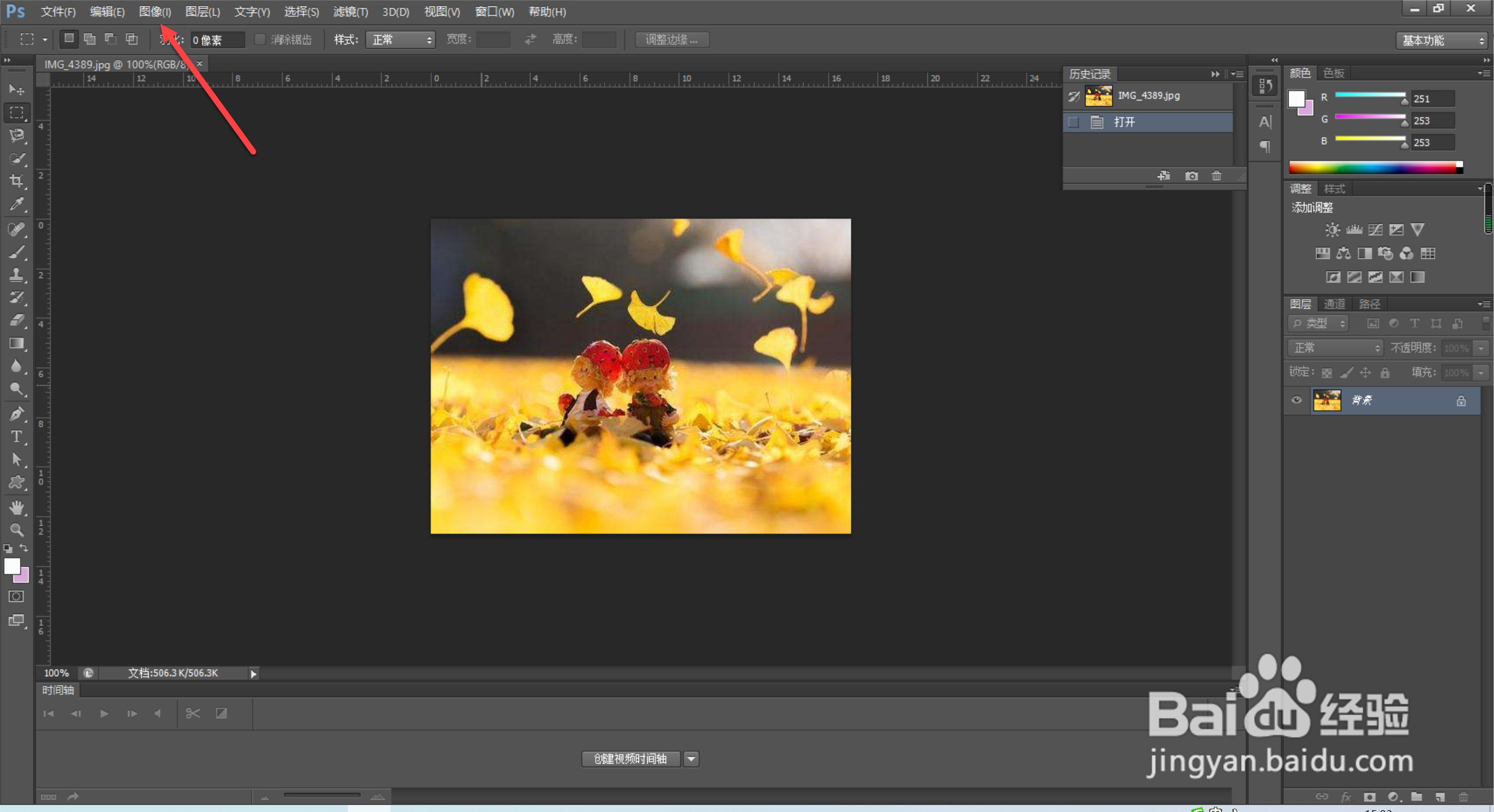This screenshot has width=1494, height=812.
Task: Select the Eyedropper tool
Action: (x=16, y=204)
